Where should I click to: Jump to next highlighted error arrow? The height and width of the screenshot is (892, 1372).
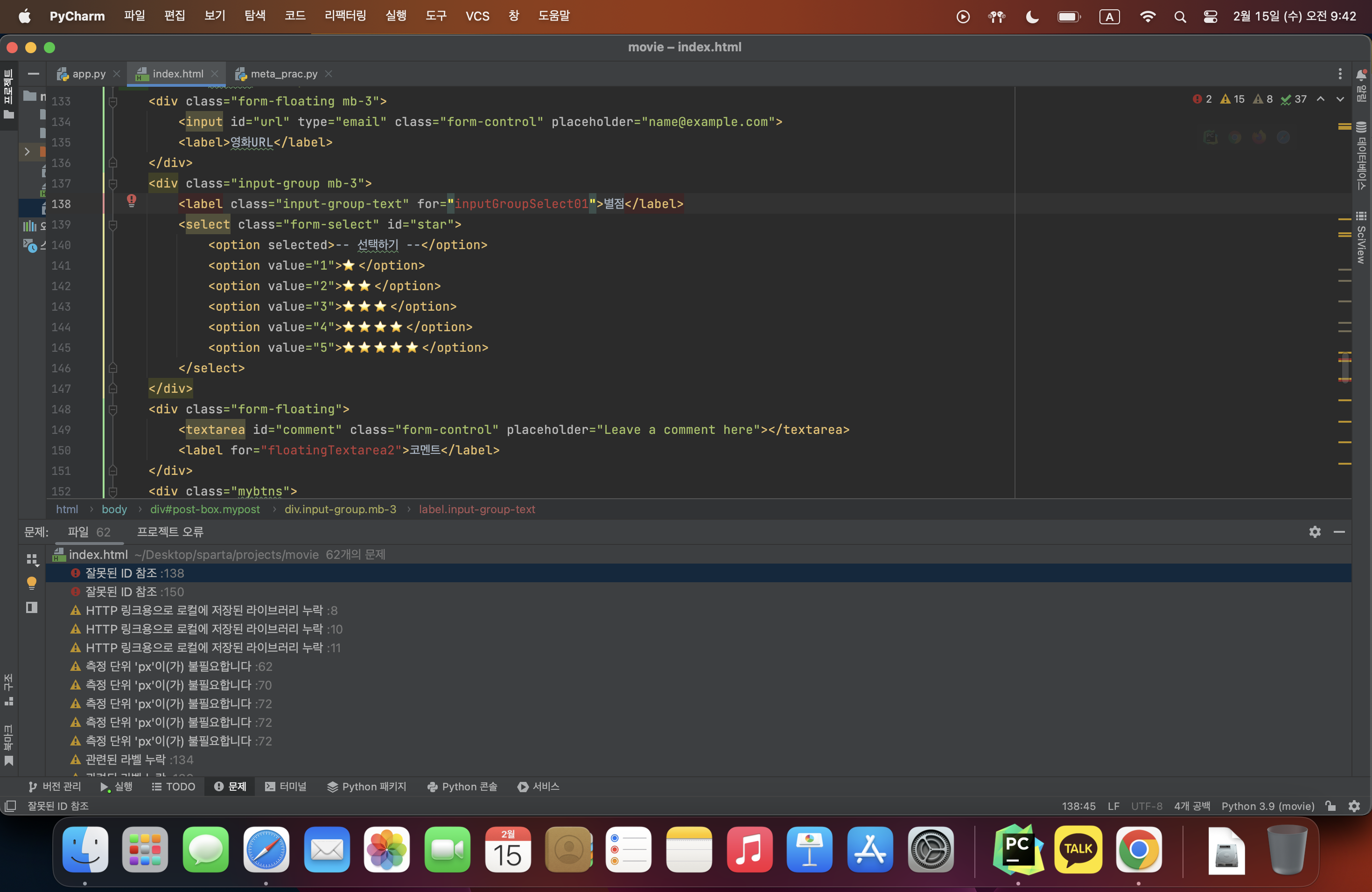[1340, 99]
